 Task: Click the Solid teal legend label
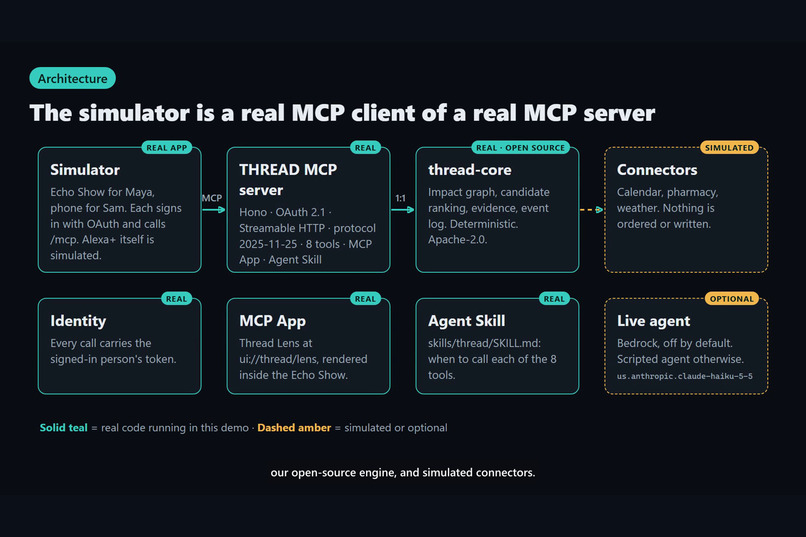pos(64,428)
